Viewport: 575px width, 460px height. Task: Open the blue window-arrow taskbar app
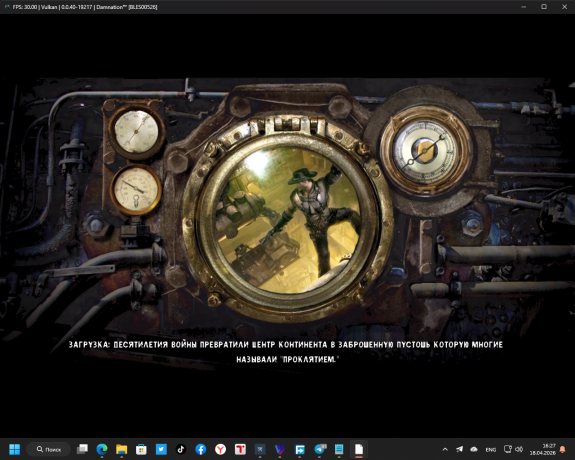point(300,449)
